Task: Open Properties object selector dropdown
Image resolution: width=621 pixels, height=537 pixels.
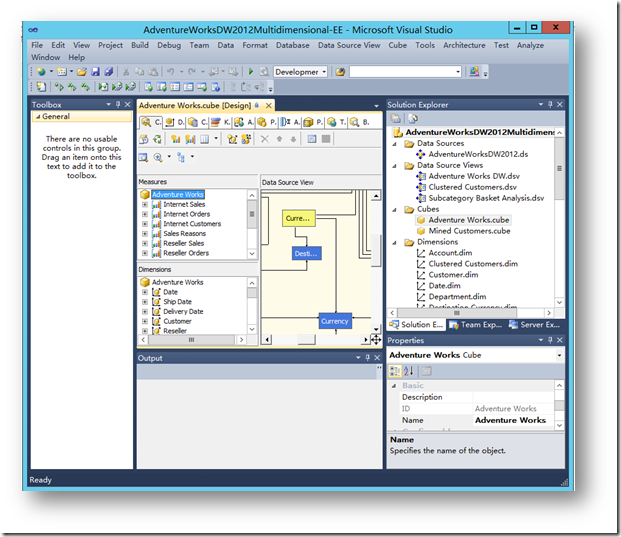Action: (x=559, y=355)
